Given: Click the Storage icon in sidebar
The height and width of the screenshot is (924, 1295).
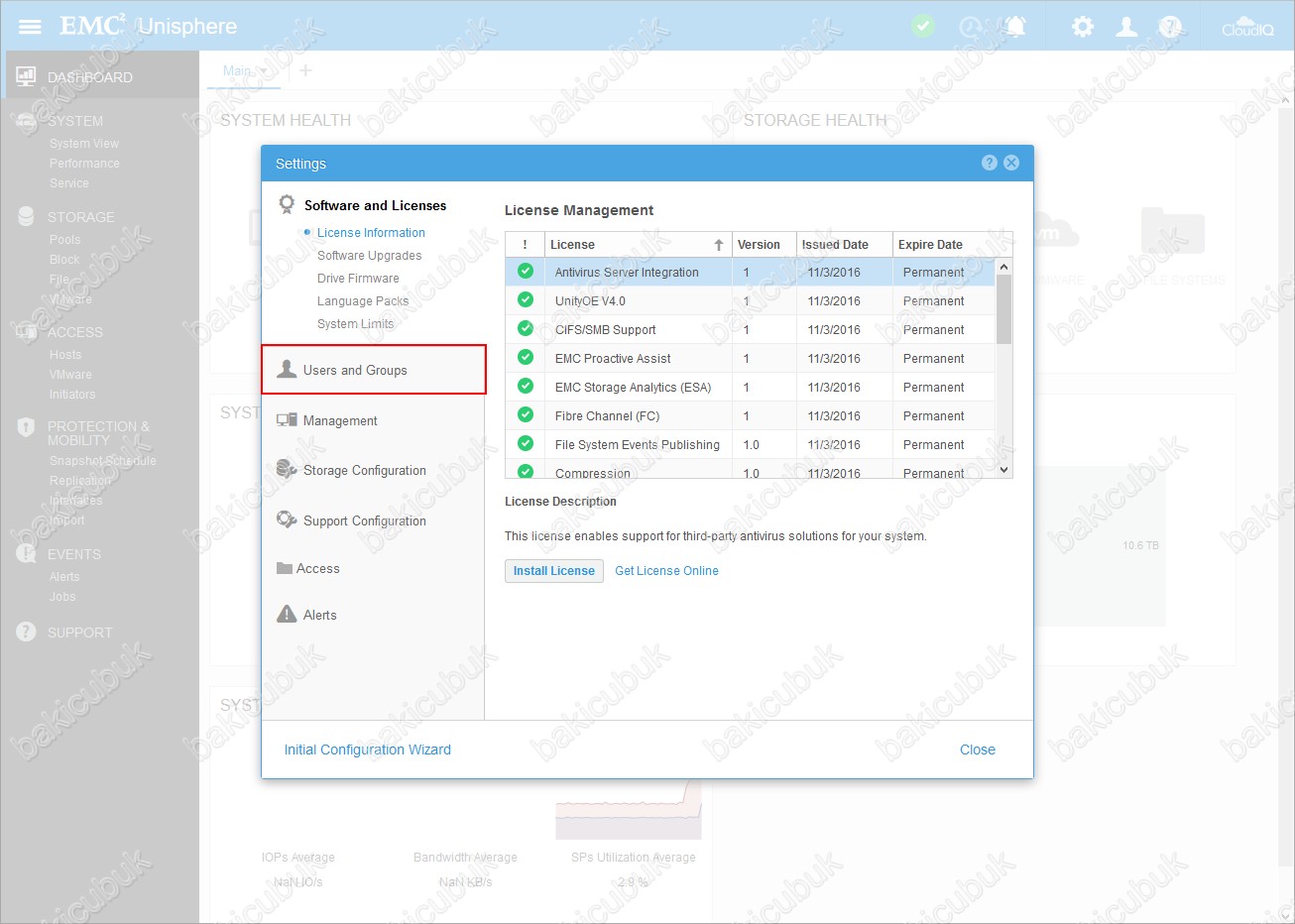Looking at the screenshot, I should coord(26,216).
